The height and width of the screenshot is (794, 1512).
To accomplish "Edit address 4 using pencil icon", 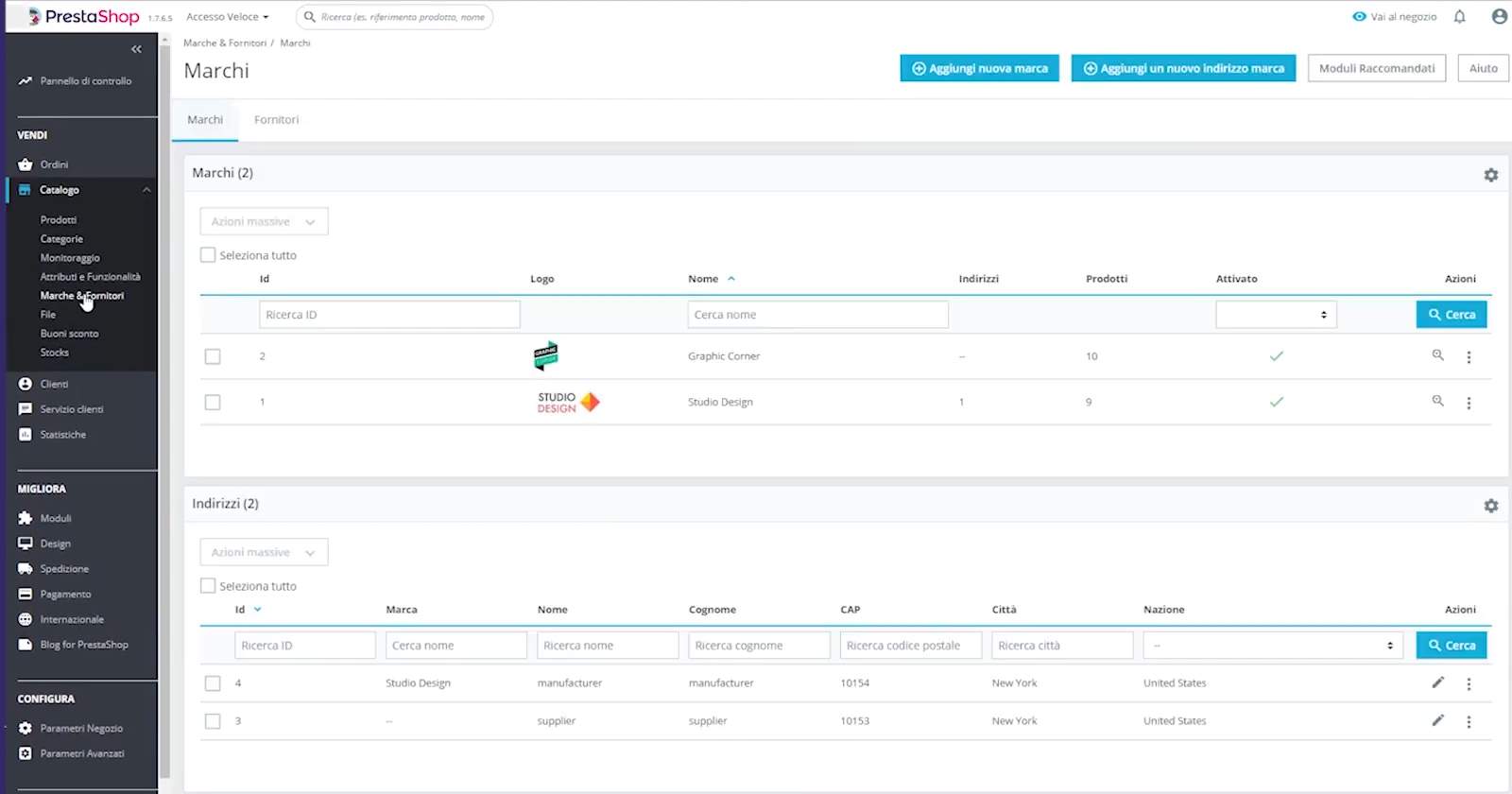I will (x=1437, y=682).
